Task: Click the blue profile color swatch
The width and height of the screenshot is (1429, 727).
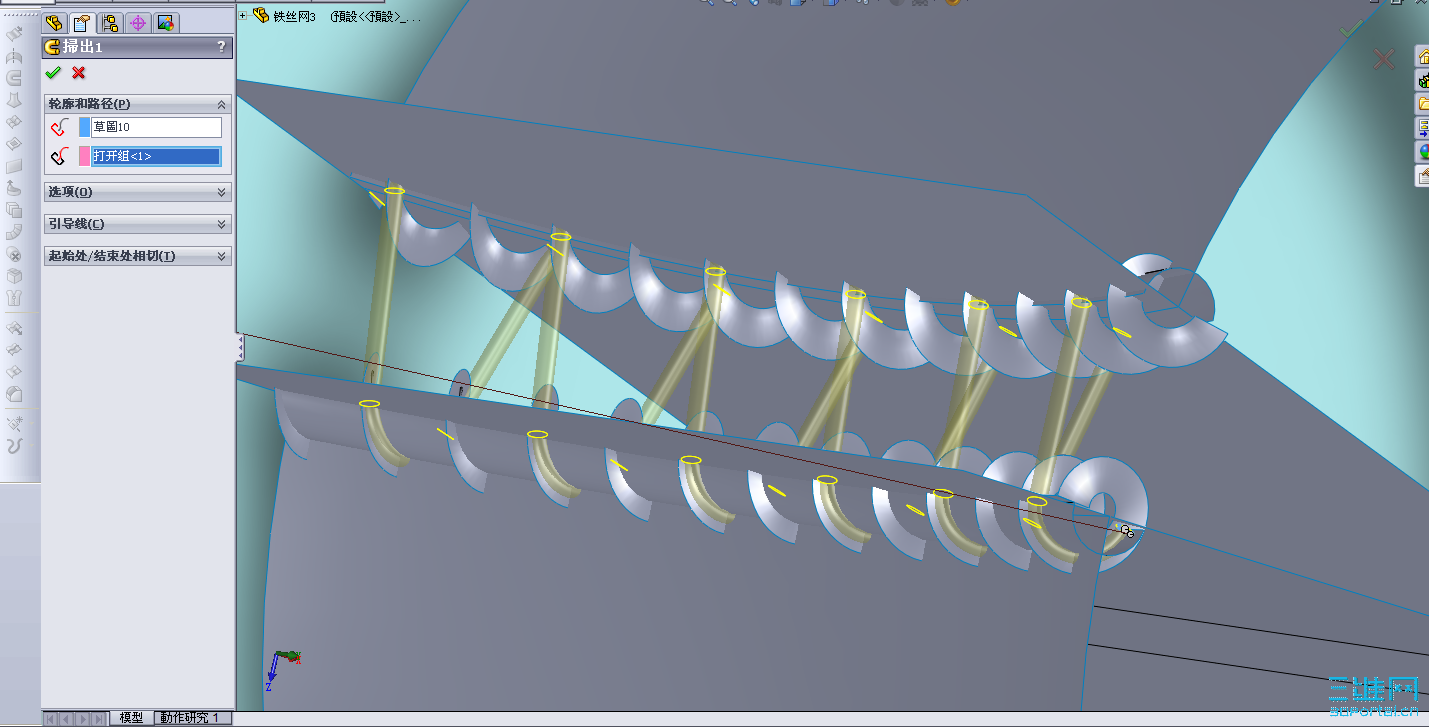Action: 84,127
